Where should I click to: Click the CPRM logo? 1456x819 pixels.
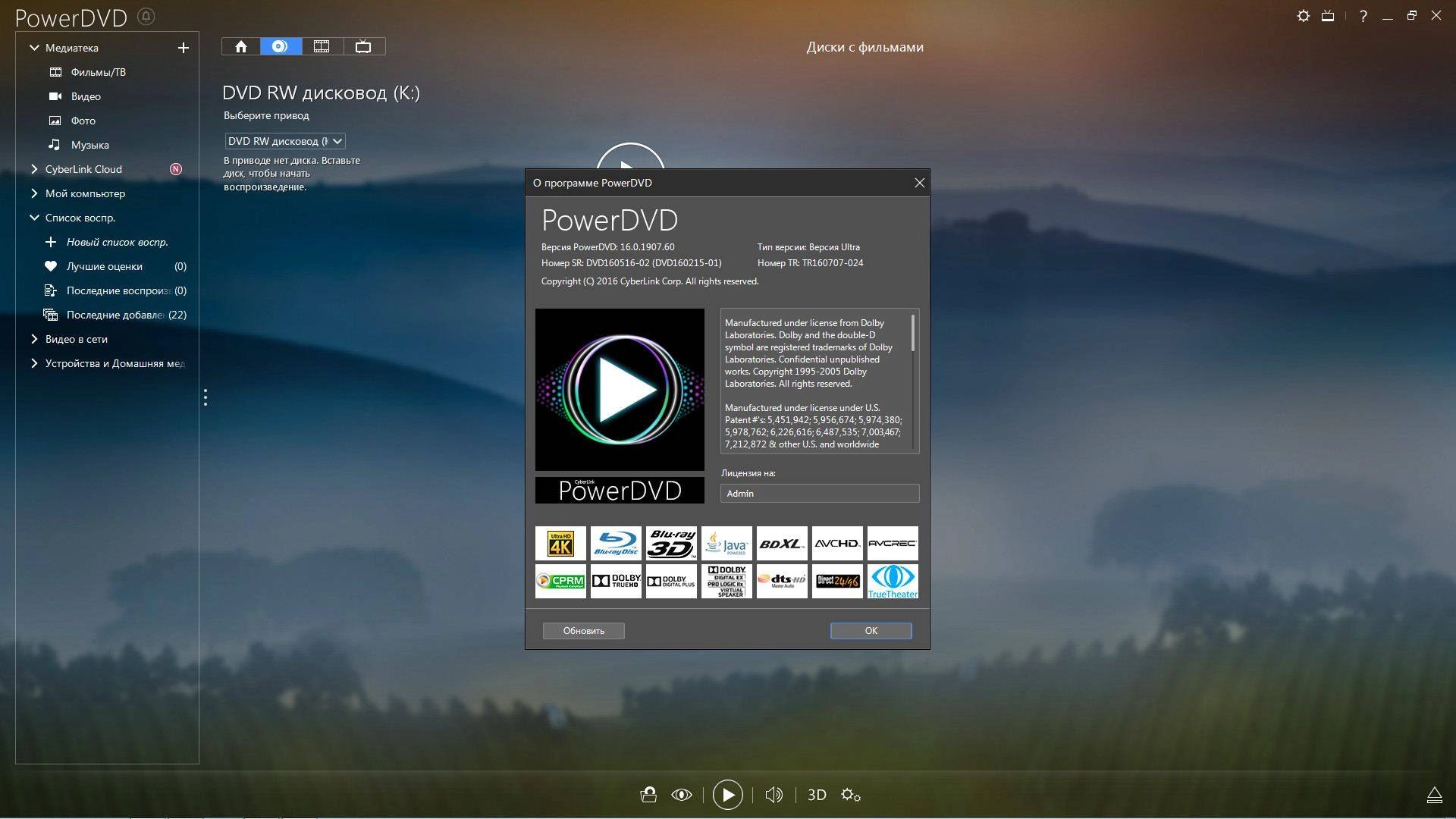click(x=560, y=581)
